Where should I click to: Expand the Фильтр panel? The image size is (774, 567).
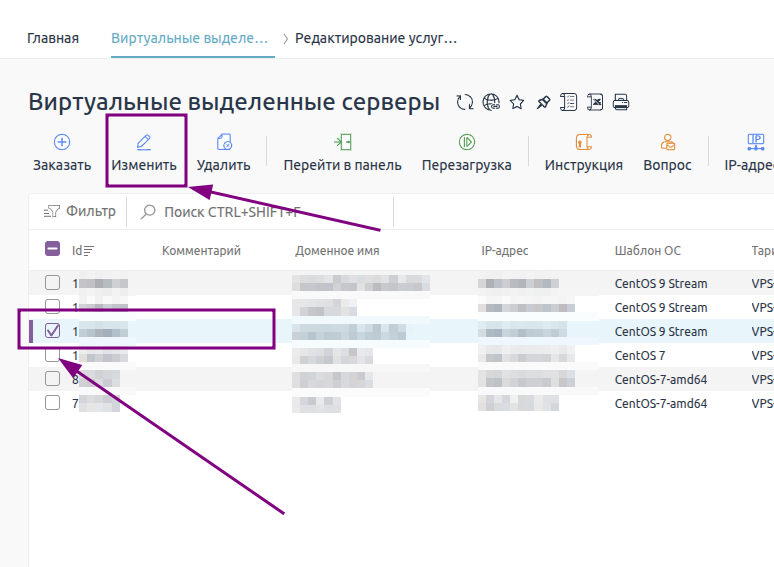[79, 211]
